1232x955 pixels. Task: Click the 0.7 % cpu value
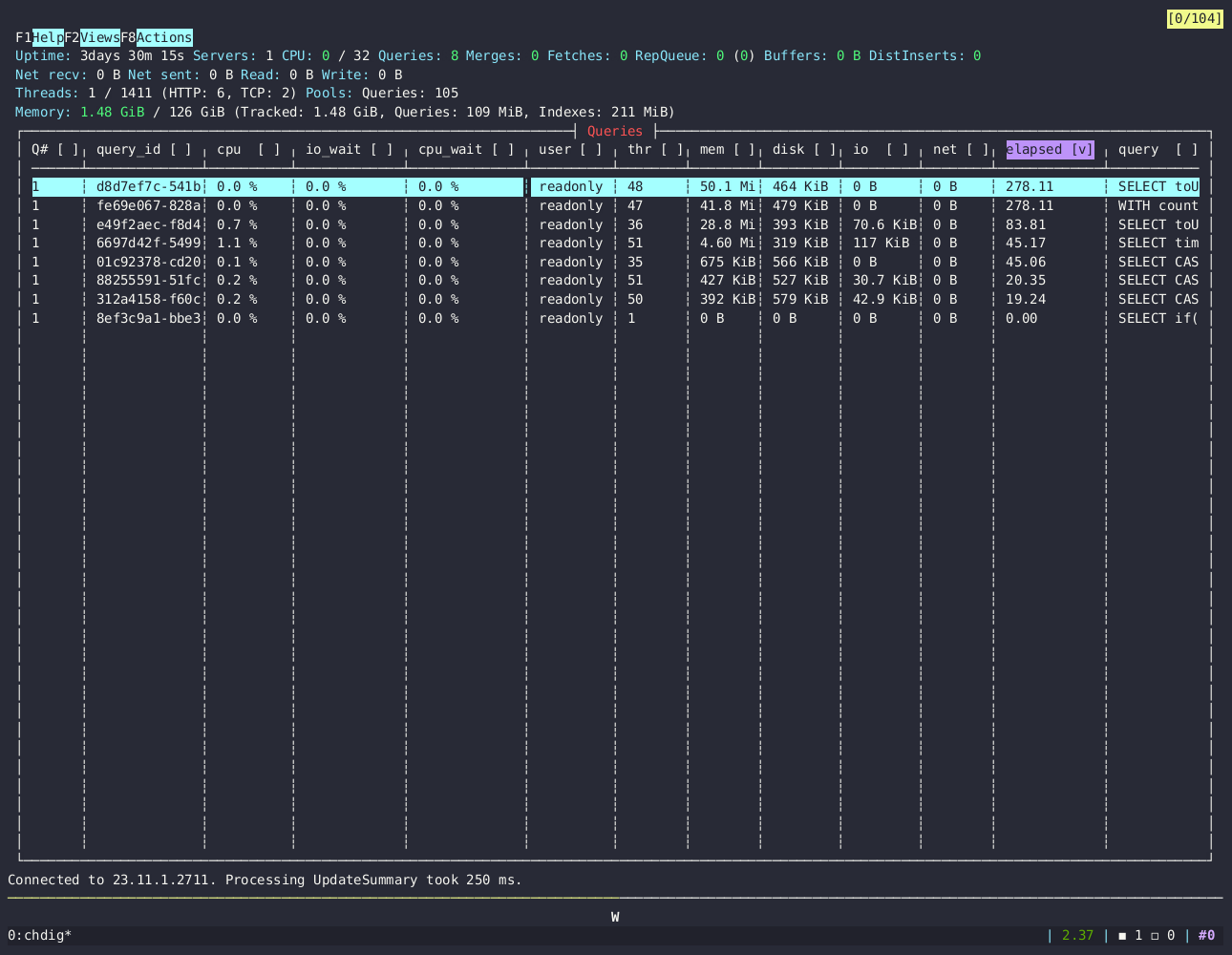point(237,224)
